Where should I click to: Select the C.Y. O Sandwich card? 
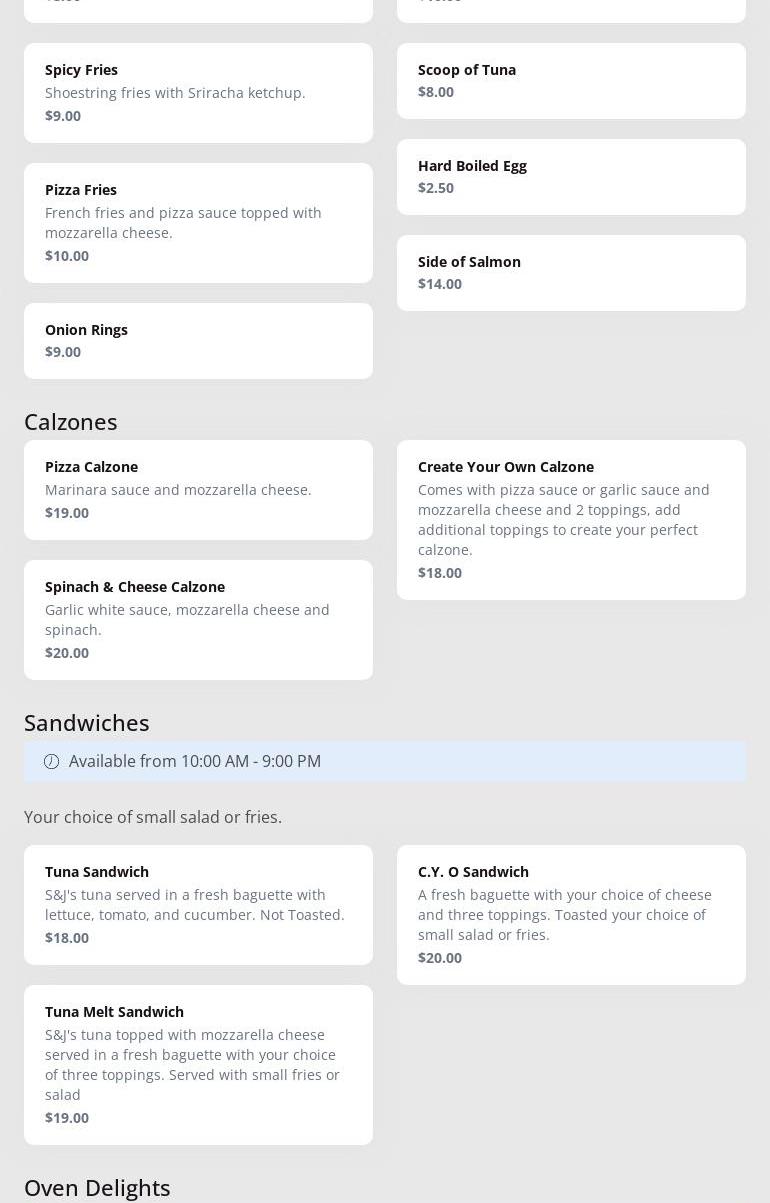(x=571, y=915)
